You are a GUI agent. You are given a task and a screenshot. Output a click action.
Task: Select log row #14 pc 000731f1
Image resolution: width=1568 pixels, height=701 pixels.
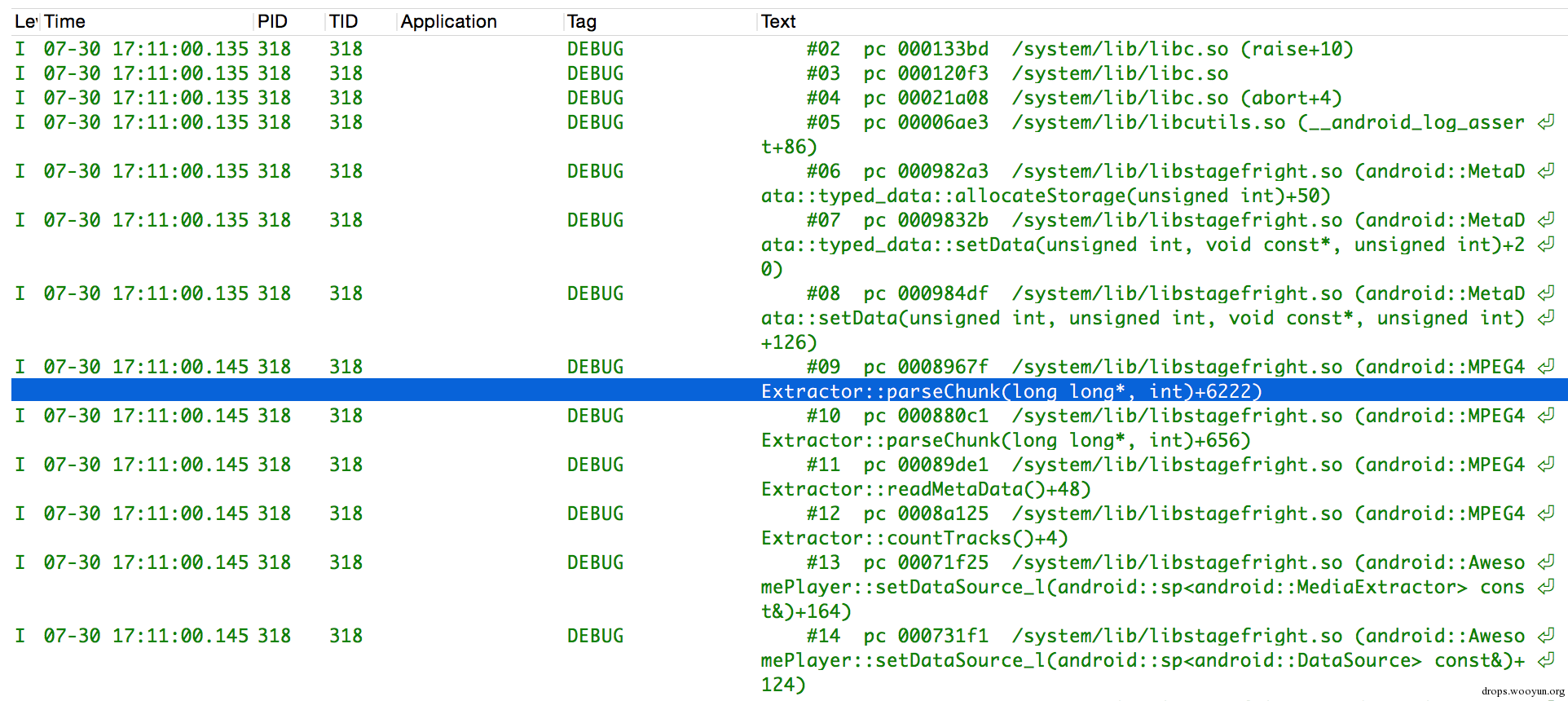tap(789, 636)
